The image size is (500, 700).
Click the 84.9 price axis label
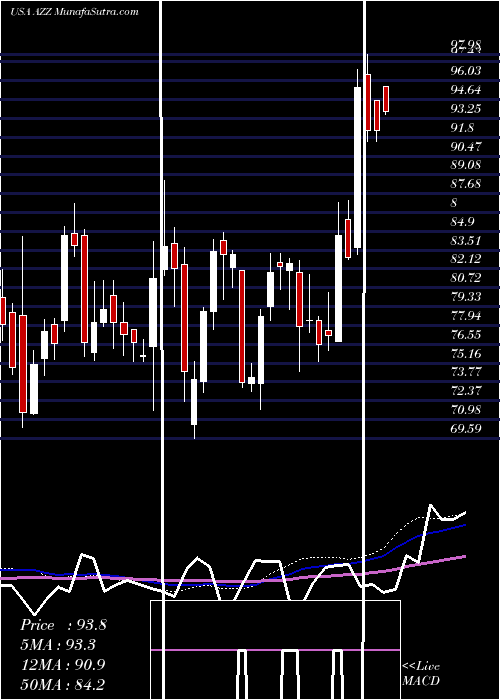tap(463, 222)
